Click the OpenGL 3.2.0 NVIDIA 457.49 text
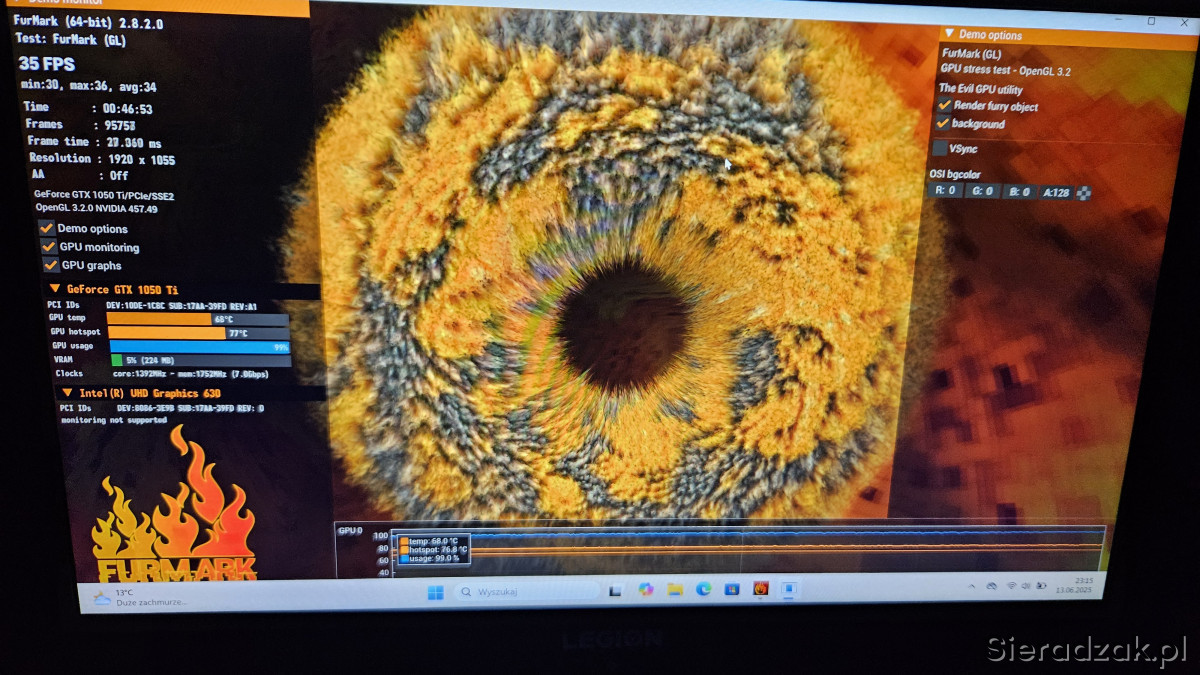Screen dimensions: 1200x675 point(97,208)
